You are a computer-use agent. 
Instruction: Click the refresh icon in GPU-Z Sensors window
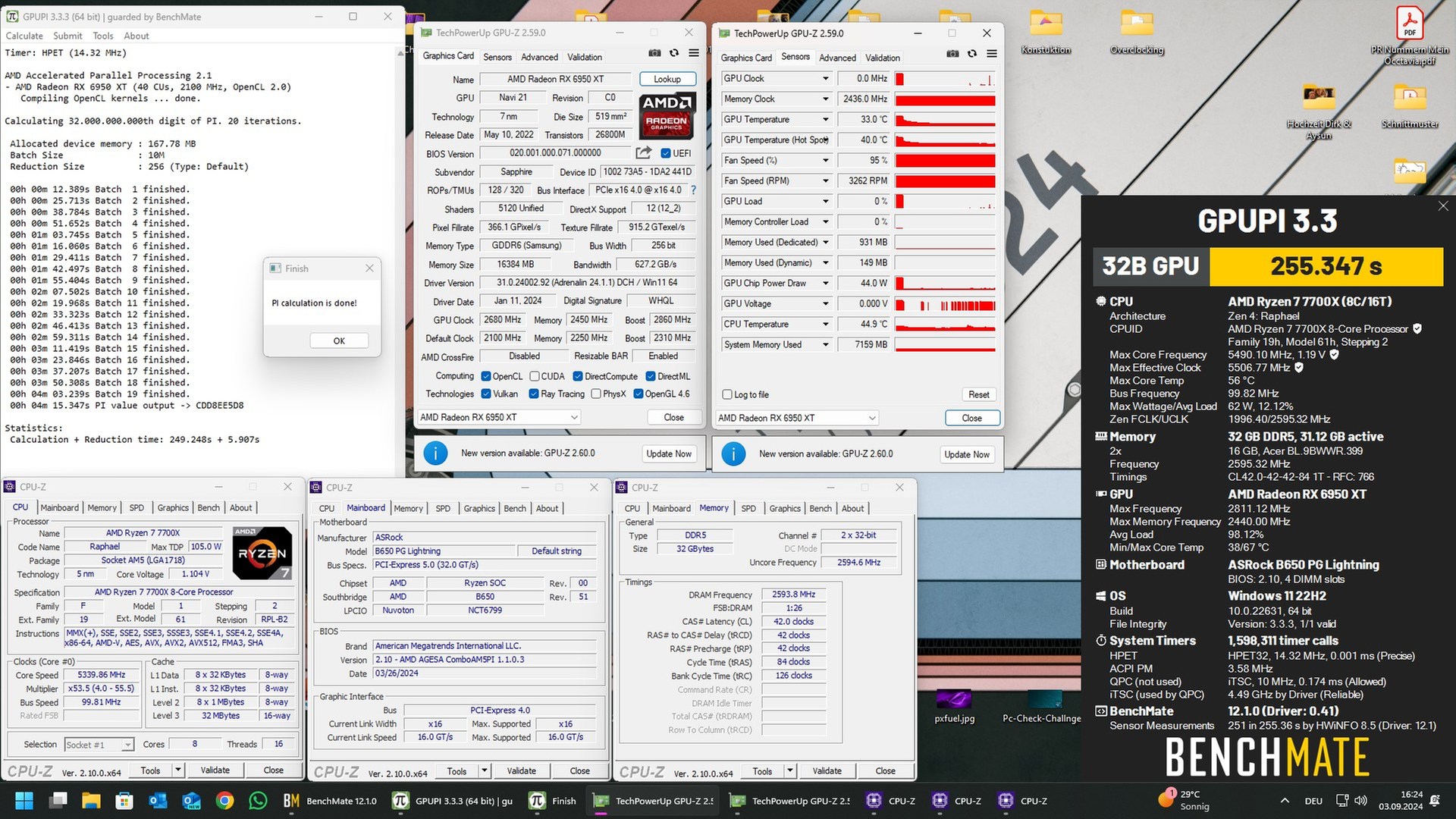[972, 54]
